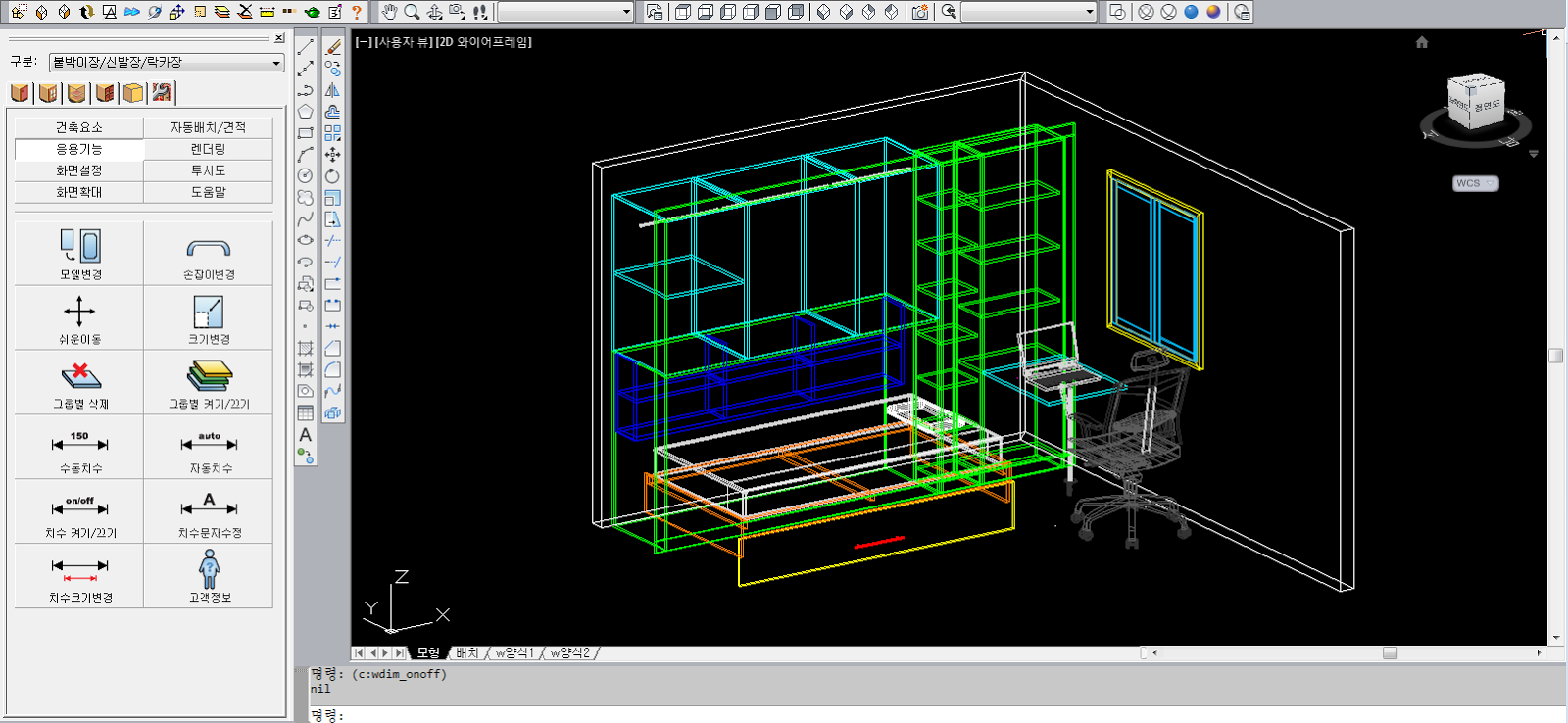Open the Hatch tool

306,348
